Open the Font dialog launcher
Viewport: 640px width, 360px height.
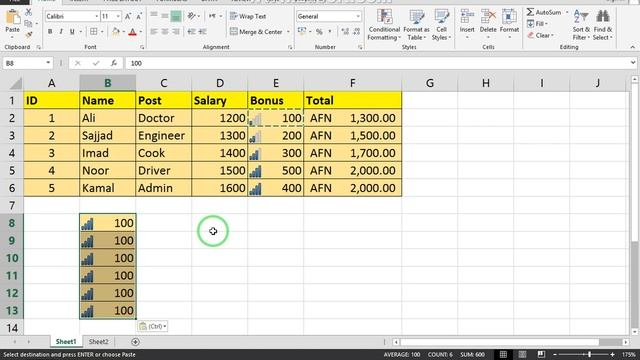tap(142, 47)
